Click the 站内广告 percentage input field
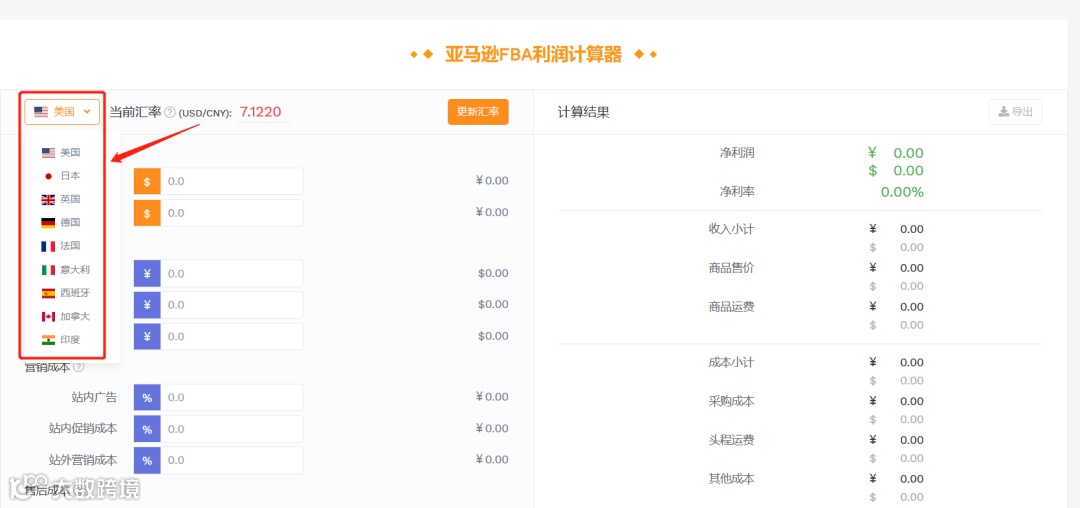Viewport: 1080px width, 508px height. click(231, 398)
